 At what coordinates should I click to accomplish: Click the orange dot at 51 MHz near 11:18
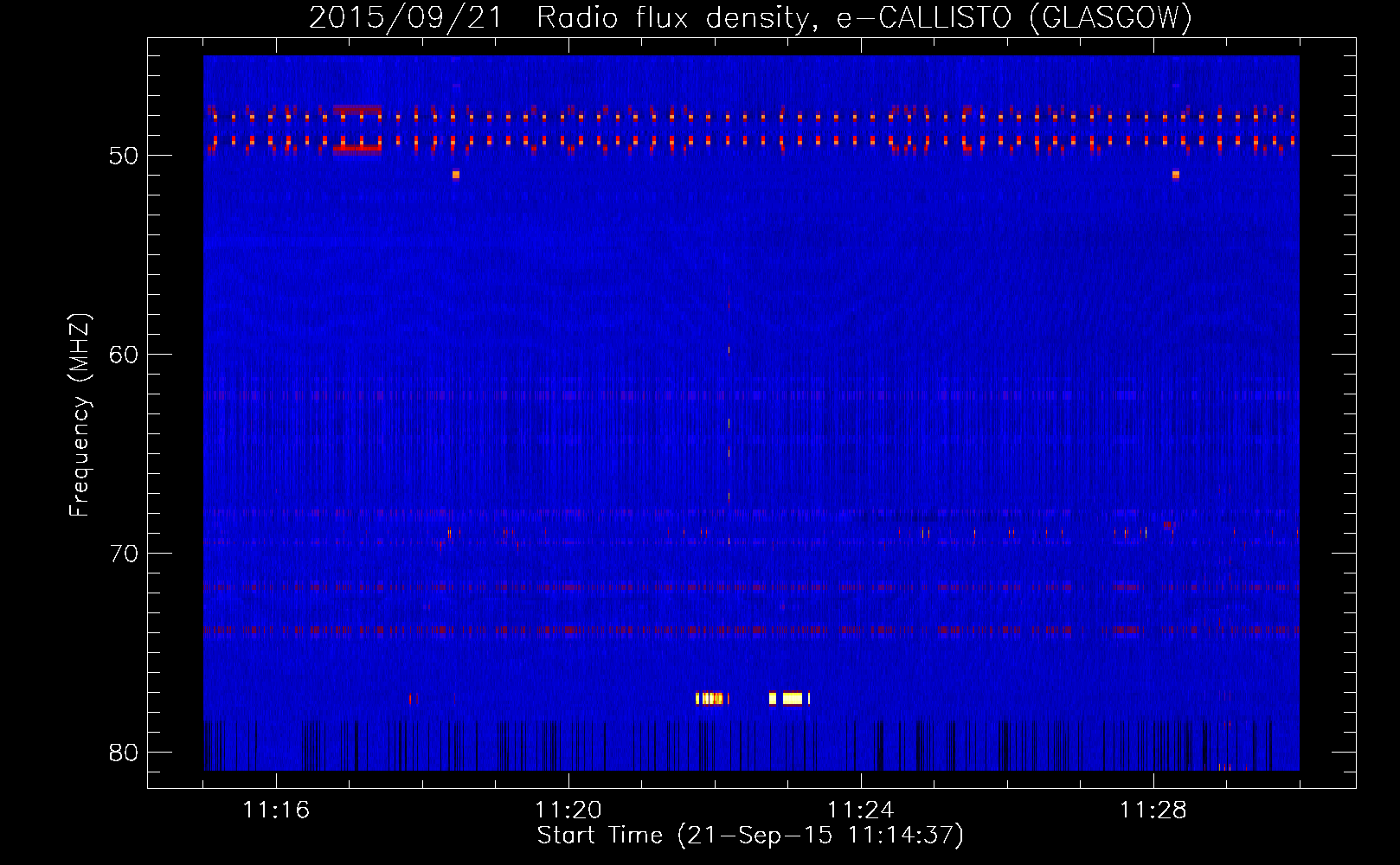click(x=456, y=175)
